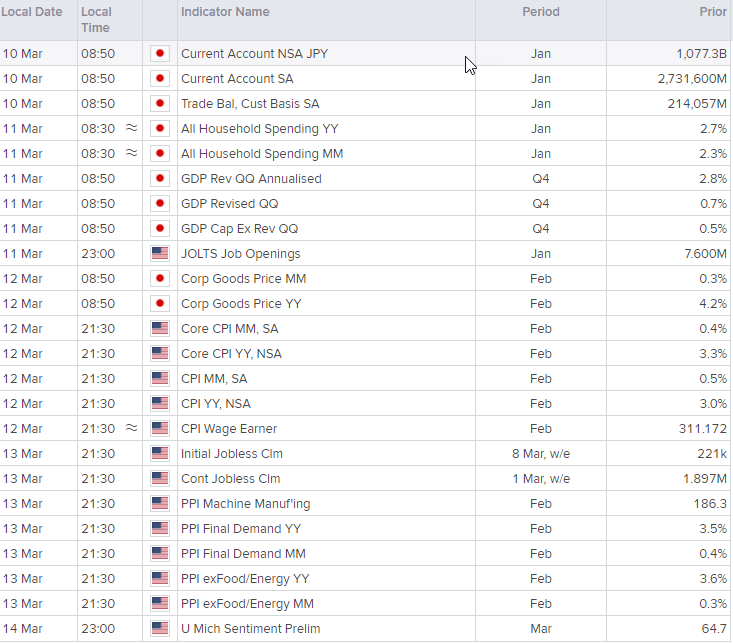The height and width of the screenshot is (643, 733).
Task: Click Japan flag beside GDP Cap Ex Rev QQ
Action: (x=160, y=229)
